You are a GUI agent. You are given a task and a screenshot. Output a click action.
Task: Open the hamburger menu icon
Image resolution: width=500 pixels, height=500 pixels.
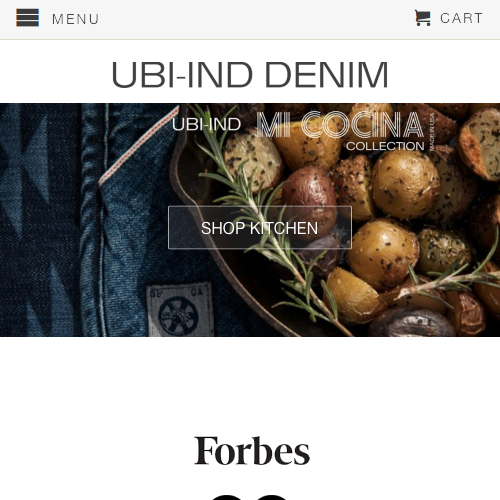(28, 18)
